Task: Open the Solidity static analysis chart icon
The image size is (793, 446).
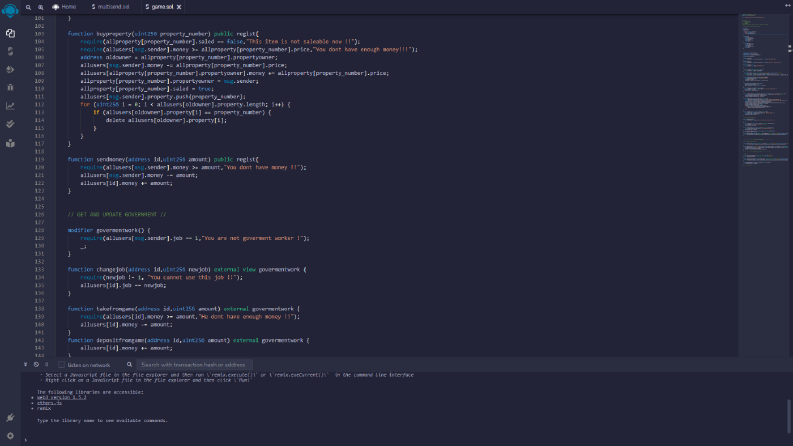Action: (10, 106)
